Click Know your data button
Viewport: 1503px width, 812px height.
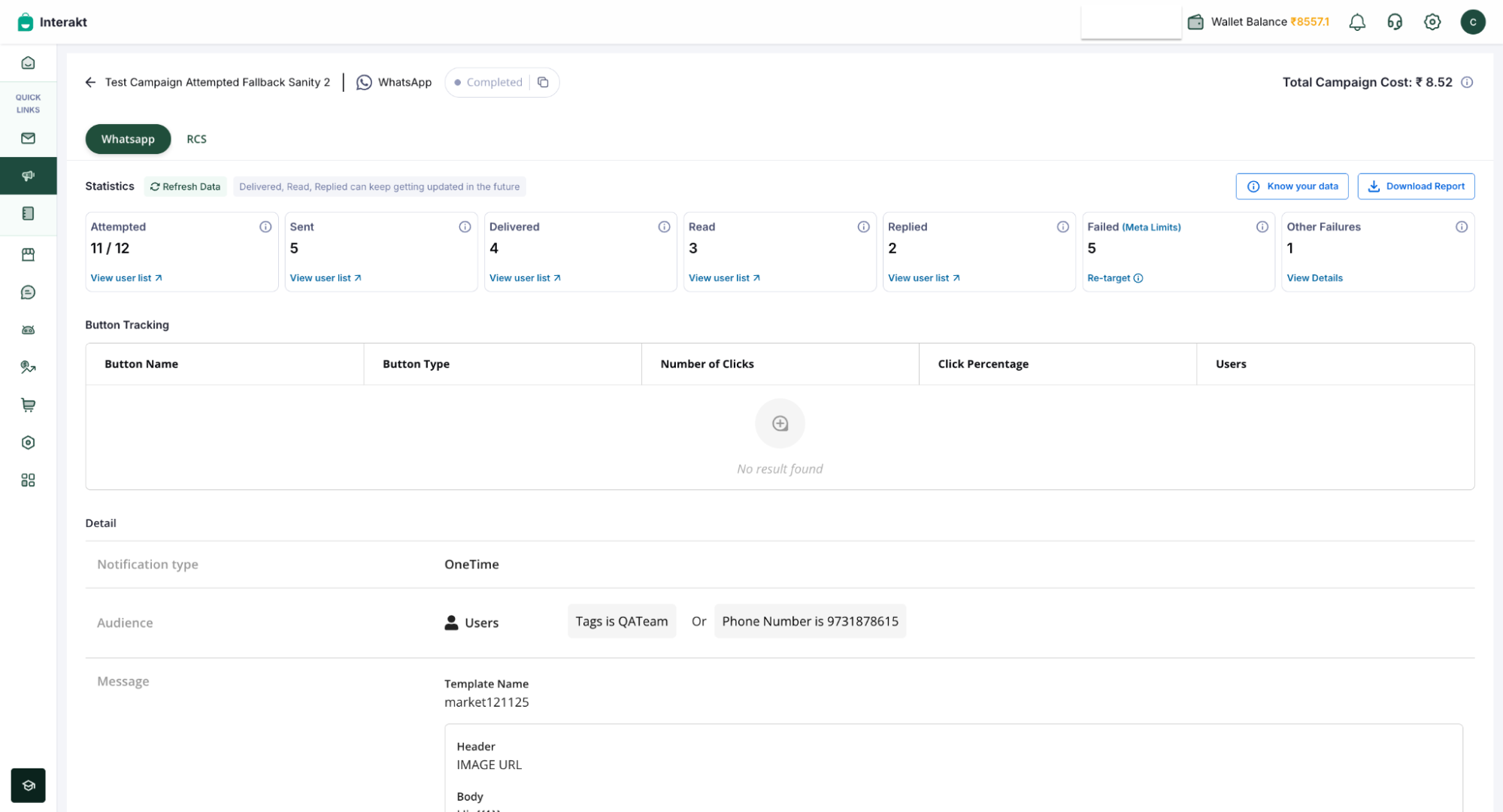click(x=1291, y=186)
